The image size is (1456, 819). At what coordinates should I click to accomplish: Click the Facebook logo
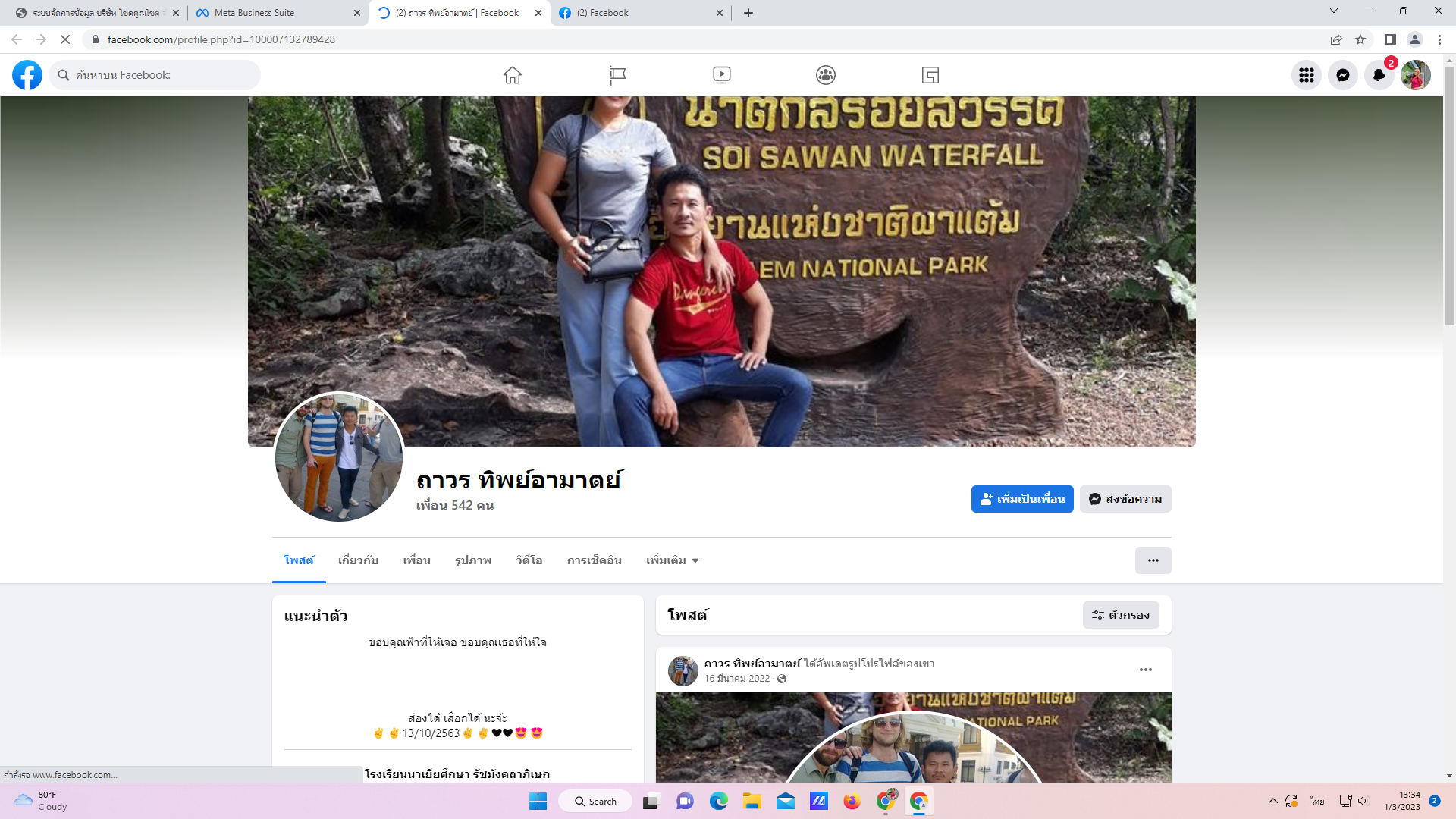27,75
